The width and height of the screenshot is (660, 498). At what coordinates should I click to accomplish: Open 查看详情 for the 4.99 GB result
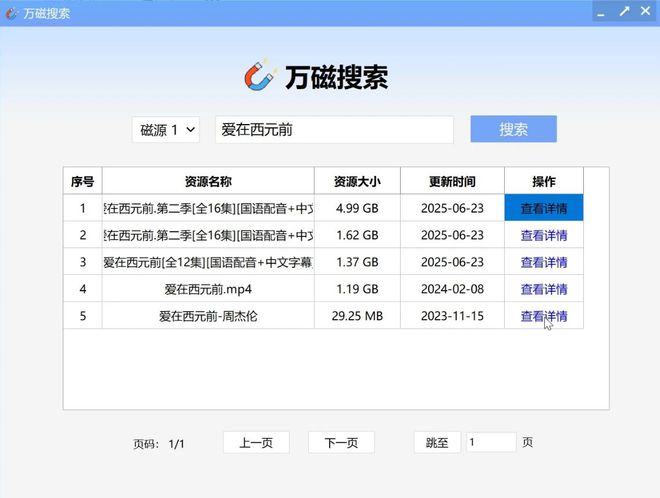543,209
